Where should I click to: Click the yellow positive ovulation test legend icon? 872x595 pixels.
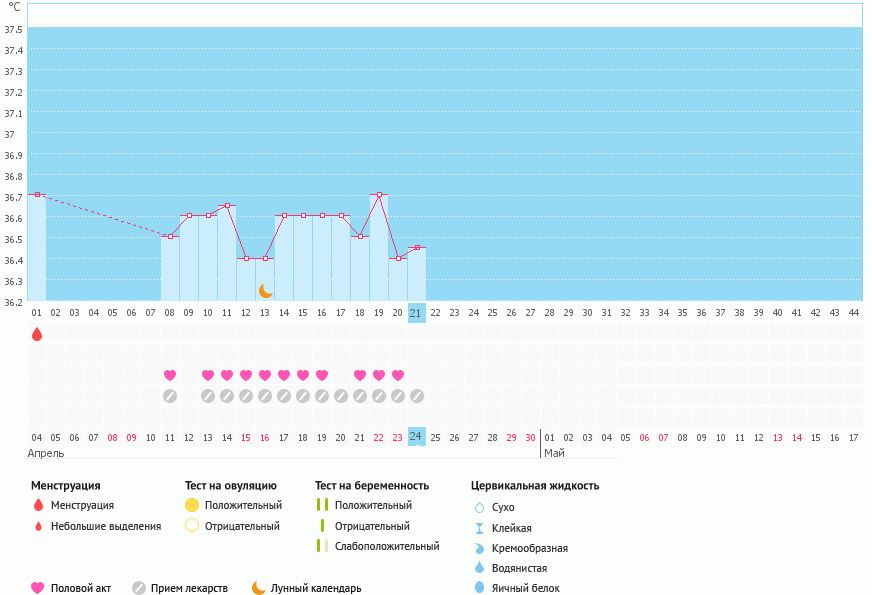pyautogui.click(x=192, y=505)
